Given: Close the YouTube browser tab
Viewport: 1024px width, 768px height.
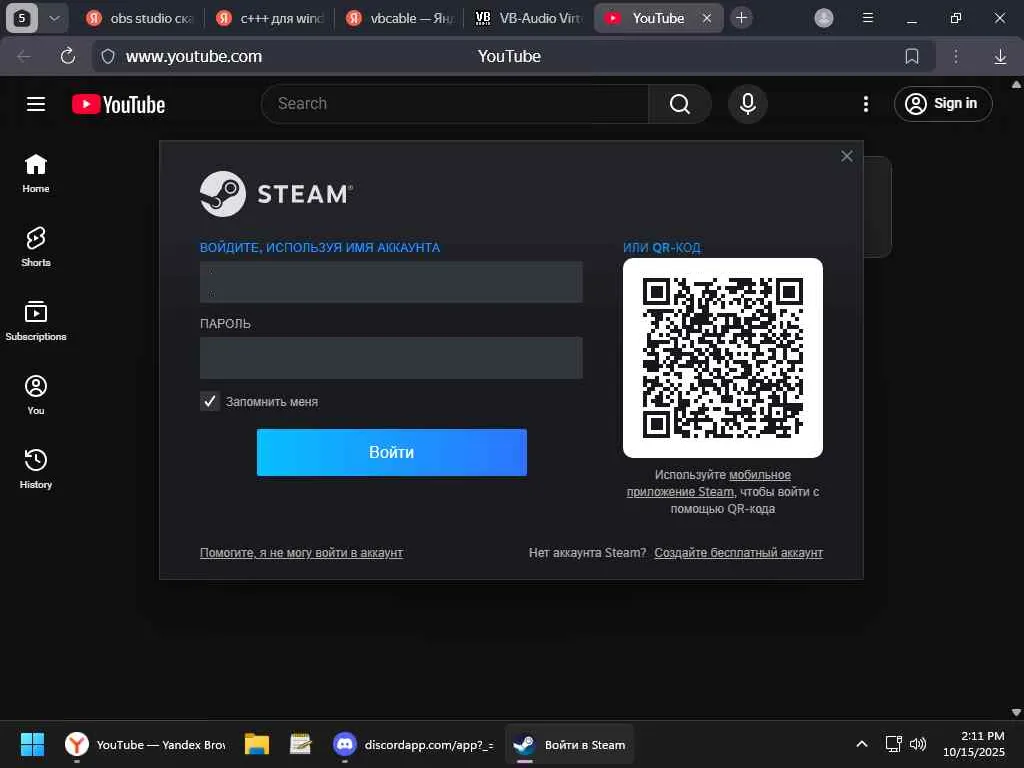Looking at the screenshot, I should click(x=707, y=18).
